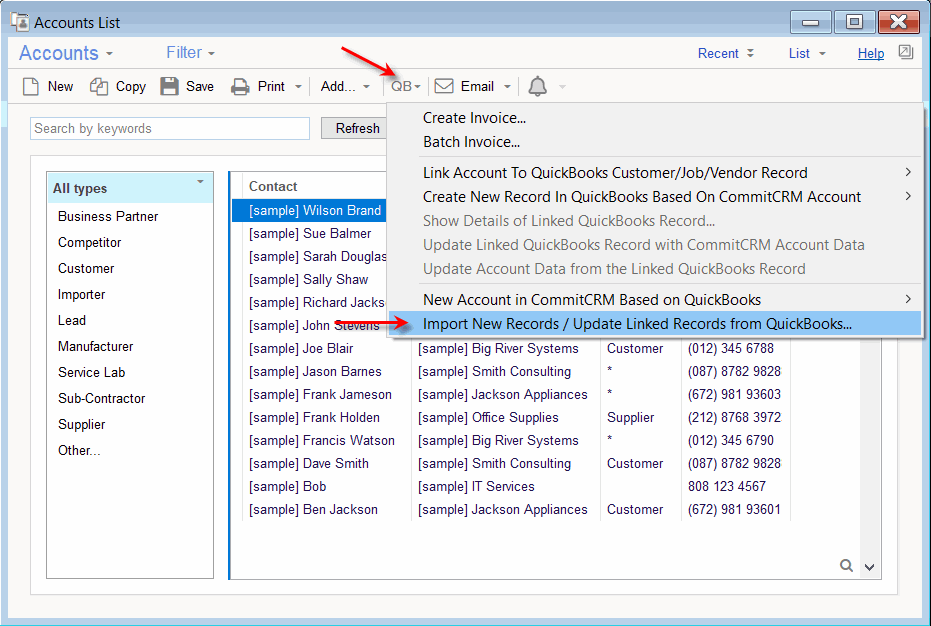931x626 pixels.
Task: Click the Save floppy disk icon
Action: tap(169, 87)
